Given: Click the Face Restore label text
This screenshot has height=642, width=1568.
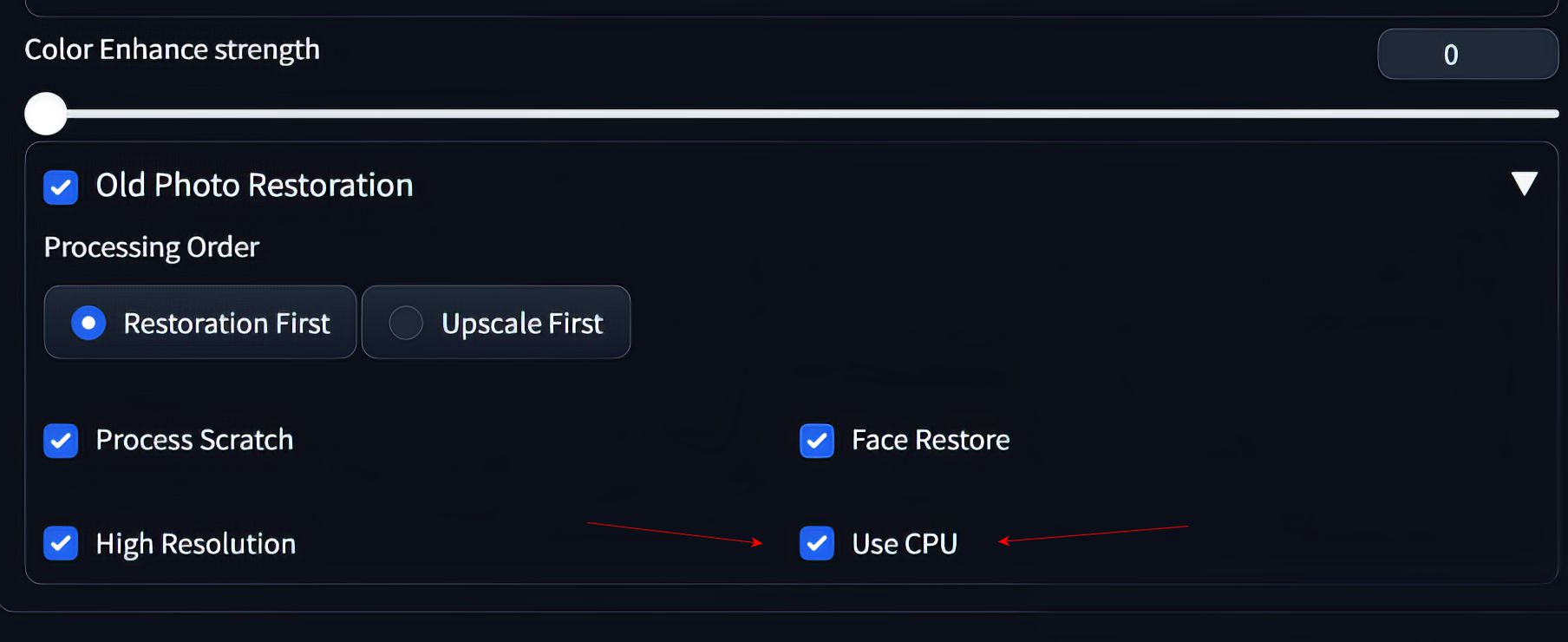Looking at the screenshot, I should tap(931, 440).
